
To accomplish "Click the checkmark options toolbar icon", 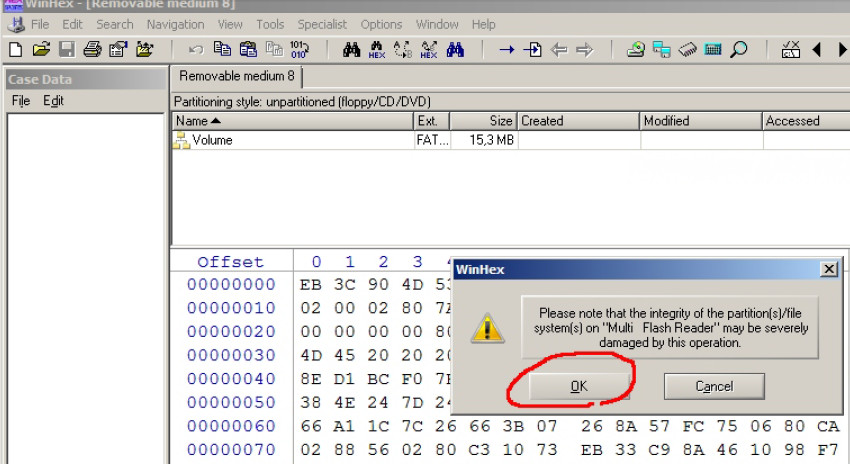I will (x=791, y=50).
